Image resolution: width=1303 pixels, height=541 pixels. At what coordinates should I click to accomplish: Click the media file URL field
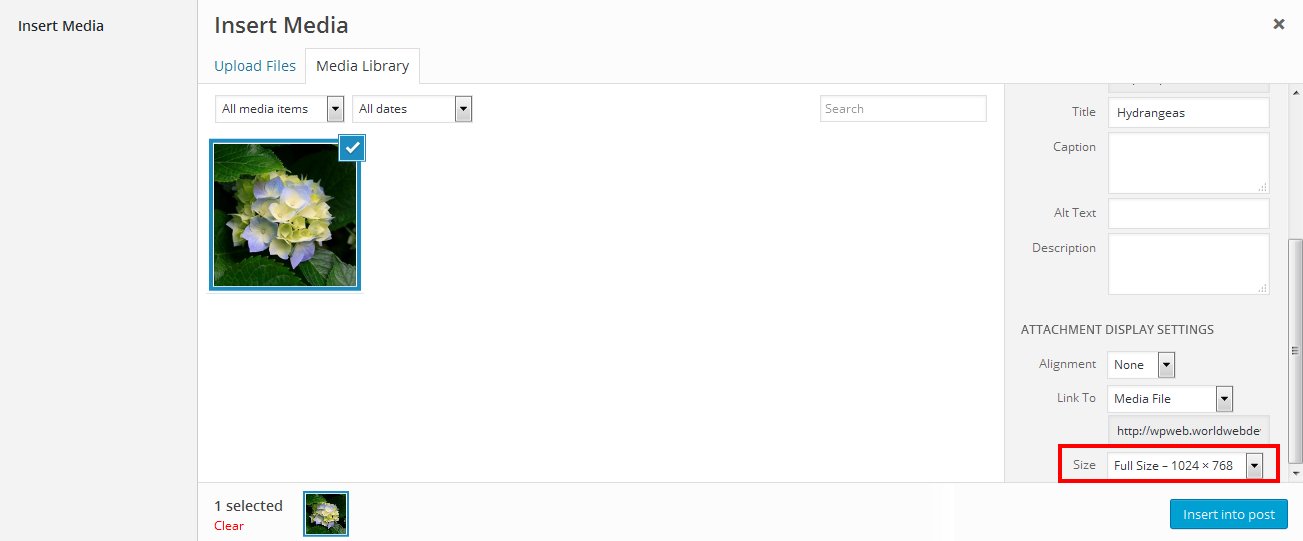(1188, 431)
